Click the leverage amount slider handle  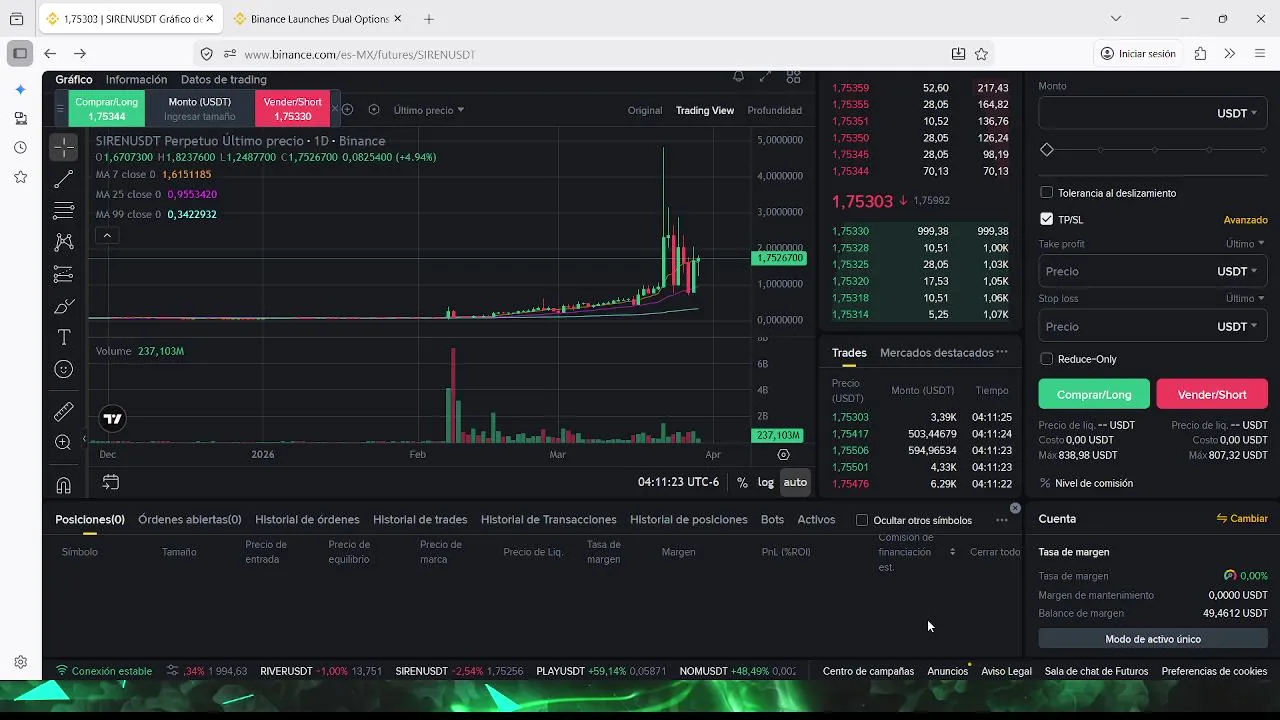(1047, 150)
